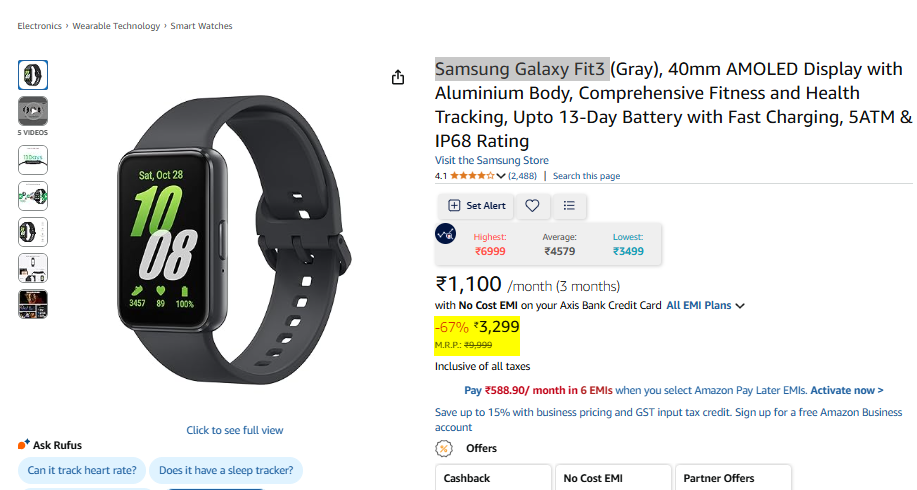
Task: Expand the ratings breakdown chevron
Action: pyautogui.click(x=501, y=176)
